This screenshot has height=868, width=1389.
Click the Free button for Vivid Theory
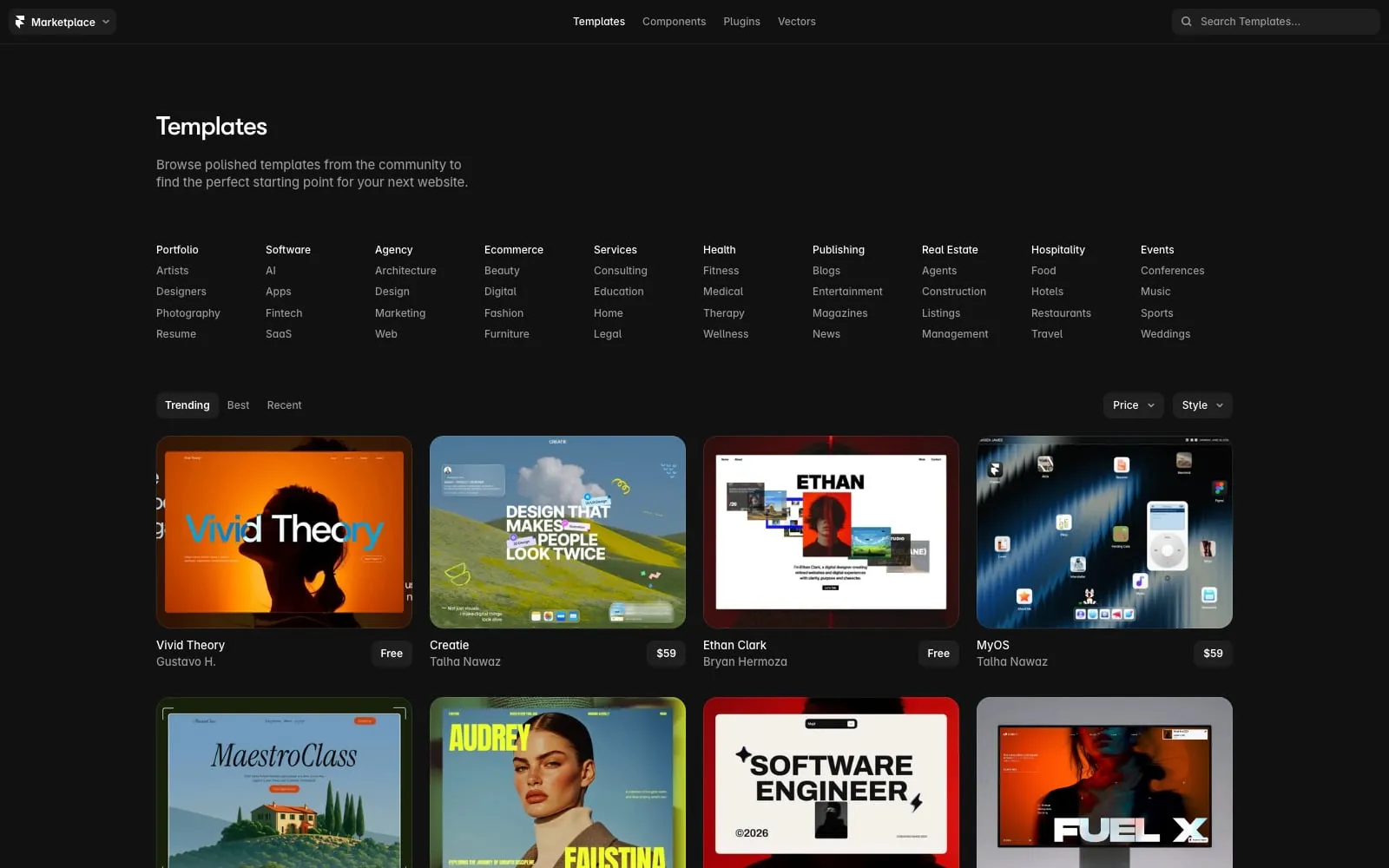tap(392, 654)
